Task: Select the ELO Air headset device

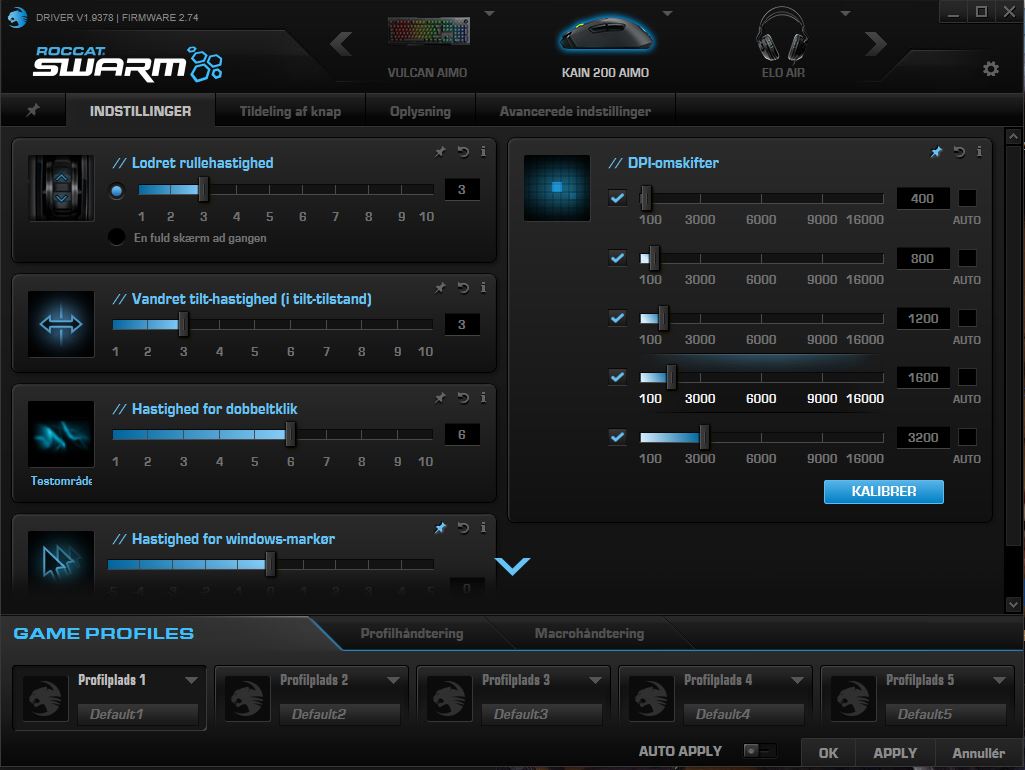Action: point(782,42)
